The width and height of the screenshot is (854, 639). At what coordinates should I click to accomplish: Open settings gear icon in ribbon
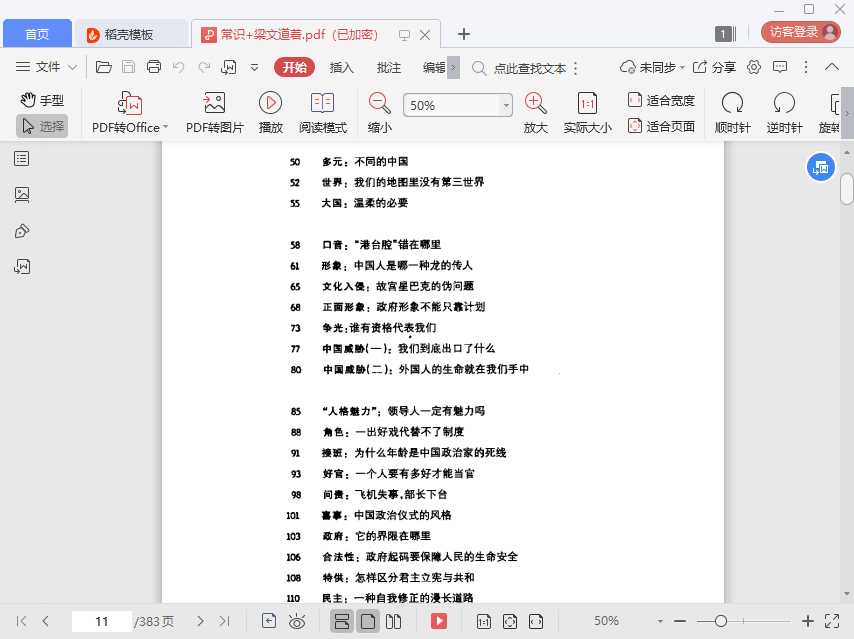(754, 67)
